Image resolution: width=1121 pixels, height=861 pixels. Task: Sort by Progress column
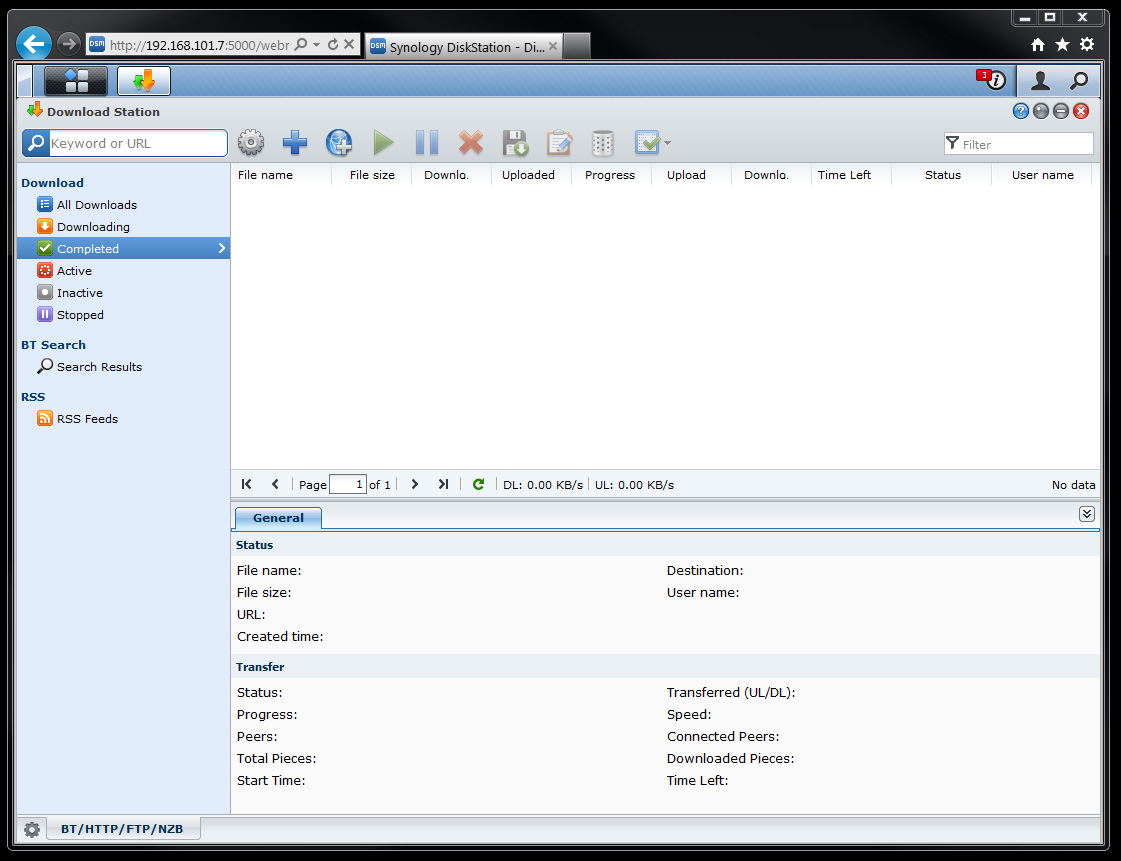(610, 175)
